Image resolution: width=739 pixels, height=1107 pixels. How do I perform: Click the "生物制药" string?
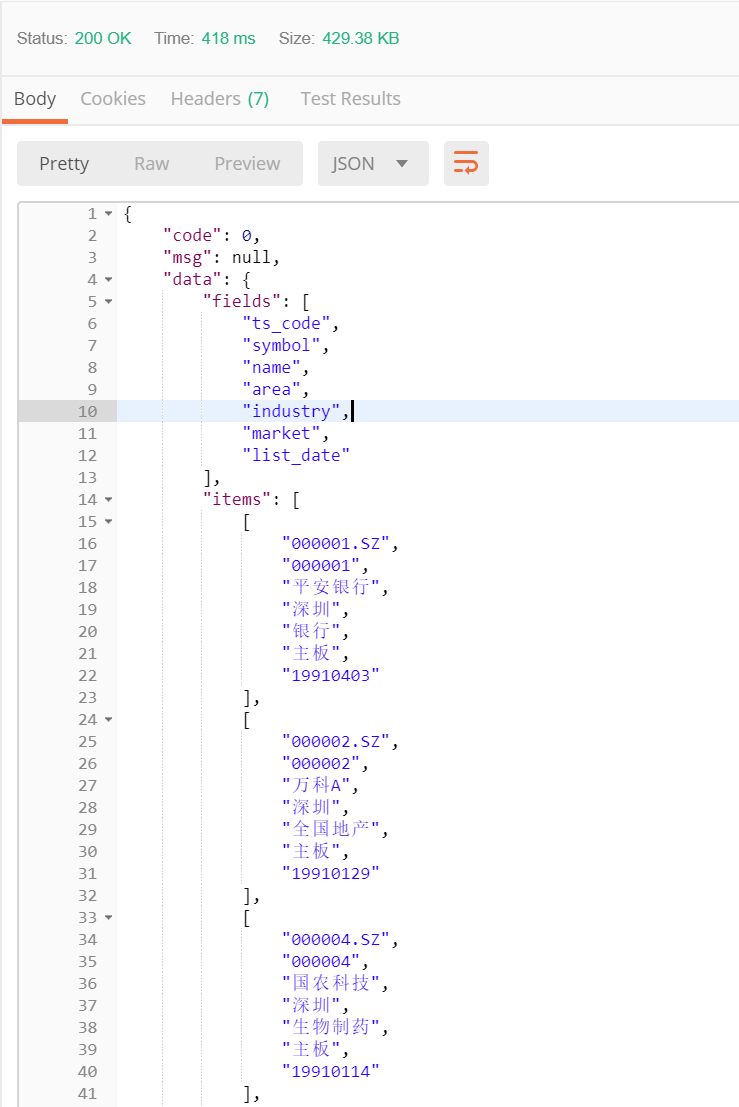[x=331, y=1027]
